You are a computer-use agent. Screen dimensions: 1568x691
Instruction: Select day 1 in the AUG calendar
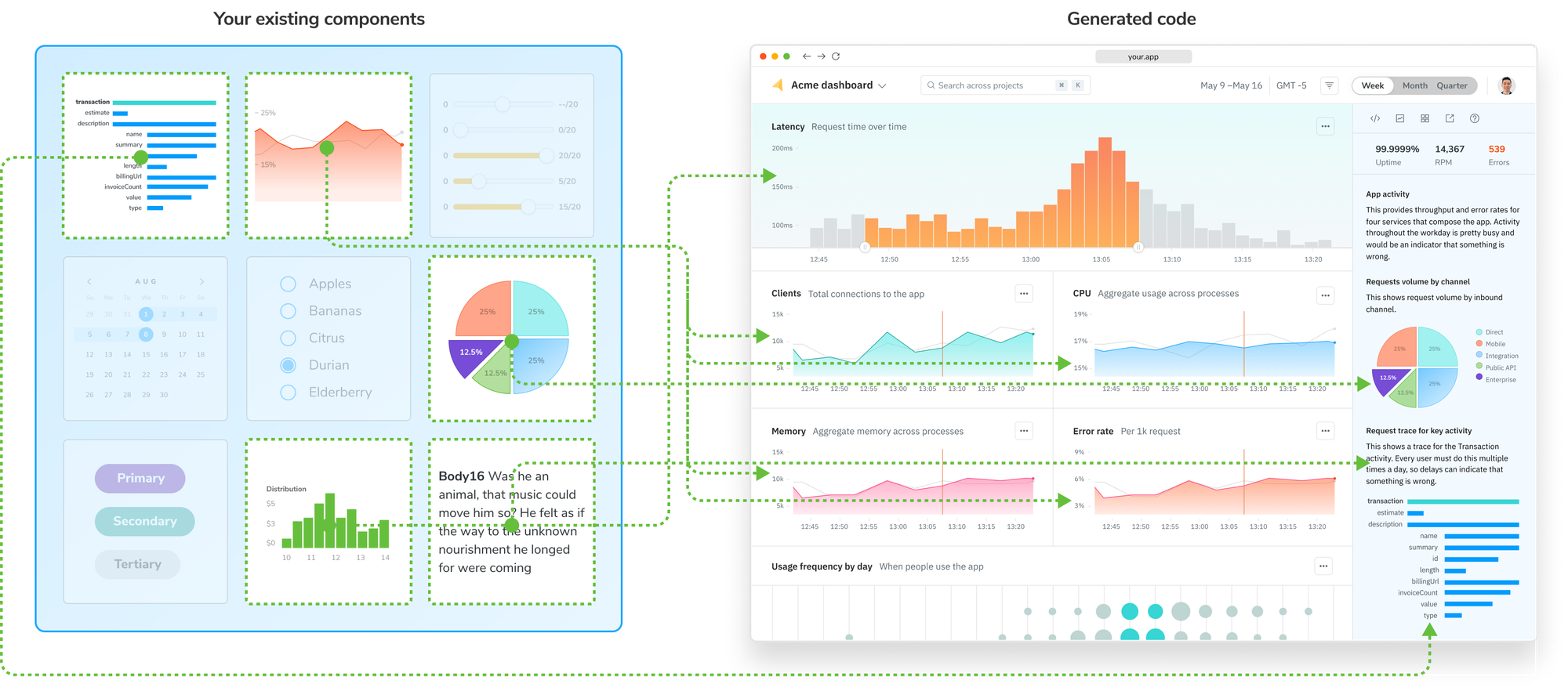tap(146, 314)
